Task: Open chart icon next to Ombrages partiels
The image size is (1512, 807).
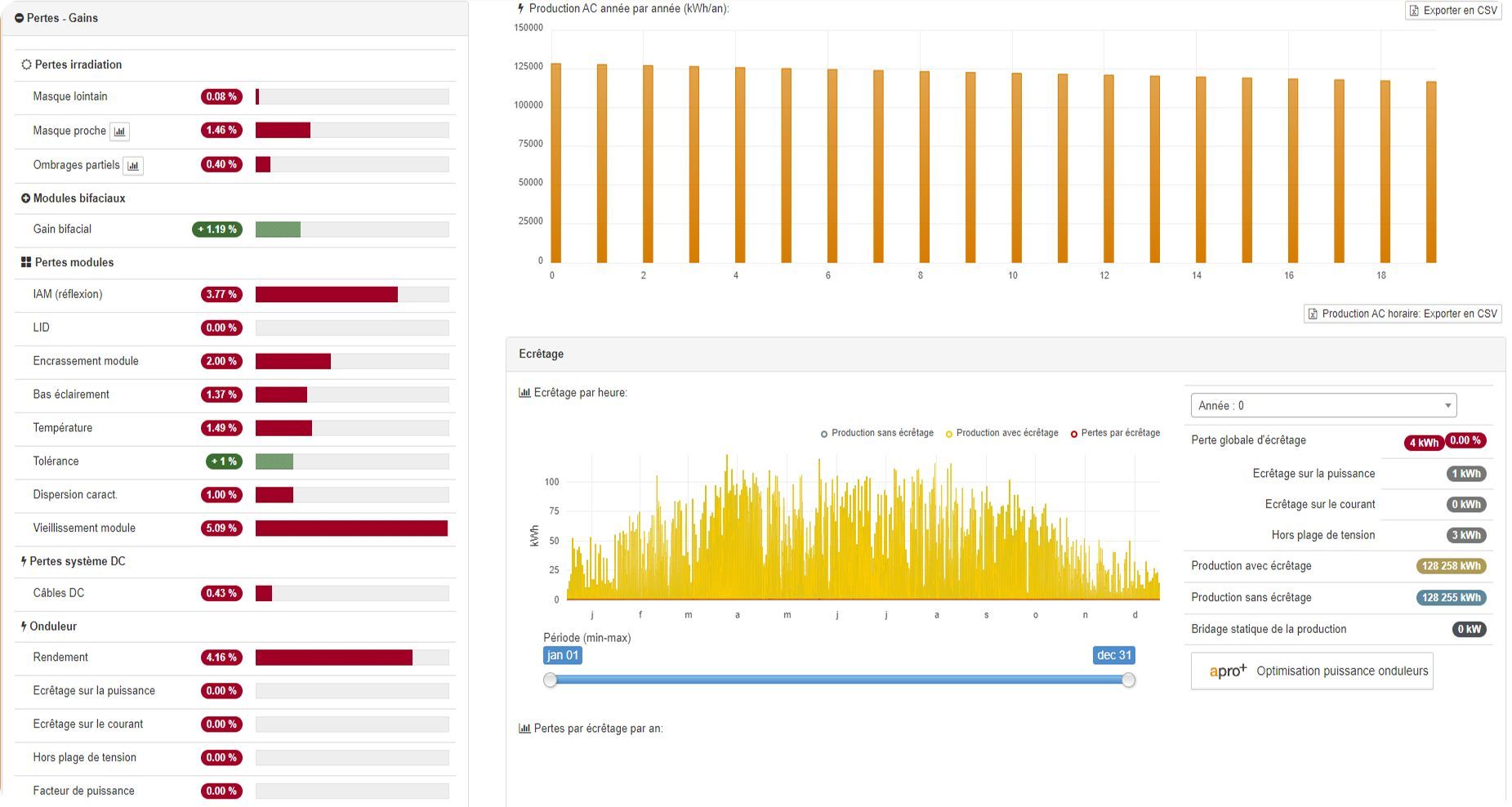Action: (x=132, y=166)
